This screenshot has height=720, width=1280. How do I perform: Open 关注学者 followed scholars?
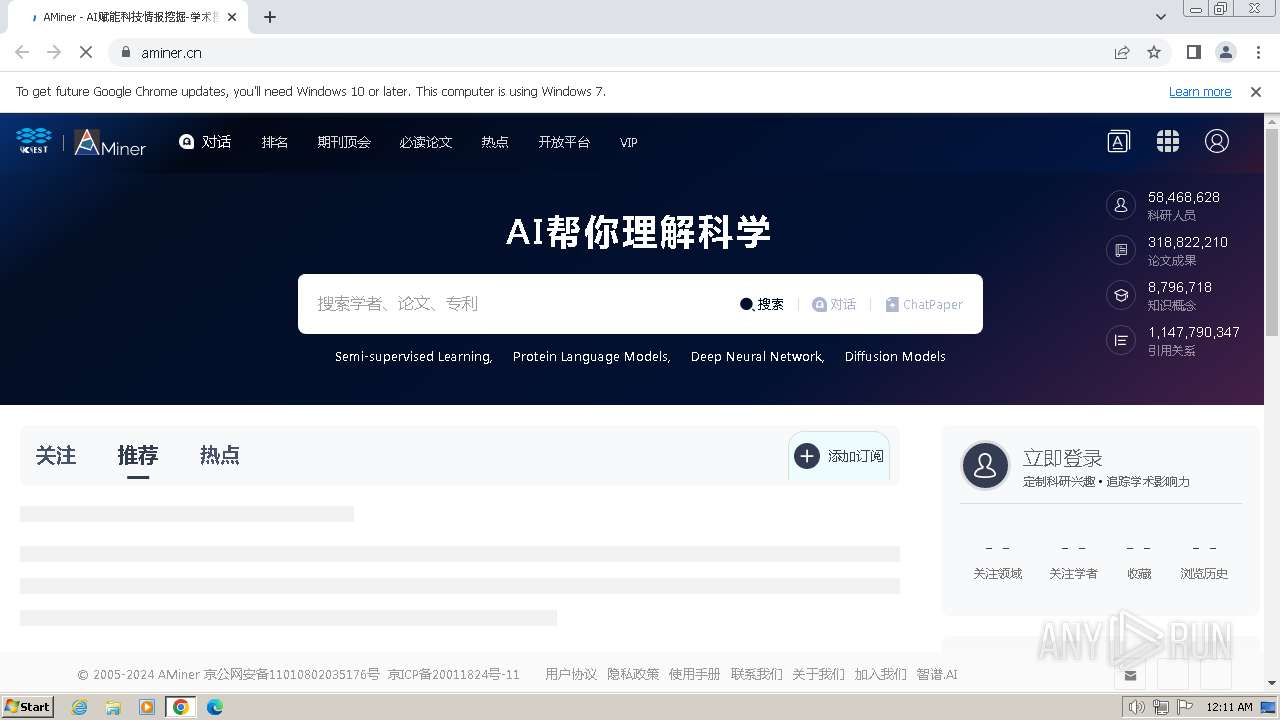(x=1073, y=561)
